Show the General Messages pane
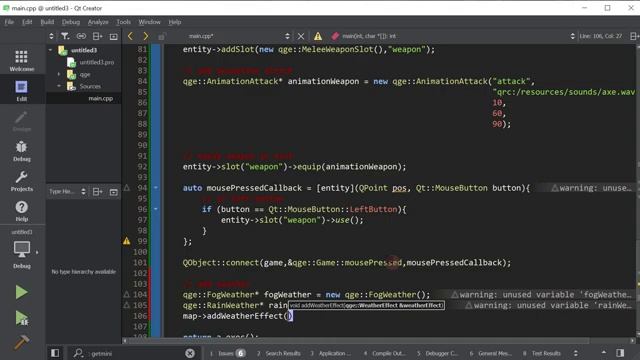This screenshot has width=640, height=360. (490, 353)
